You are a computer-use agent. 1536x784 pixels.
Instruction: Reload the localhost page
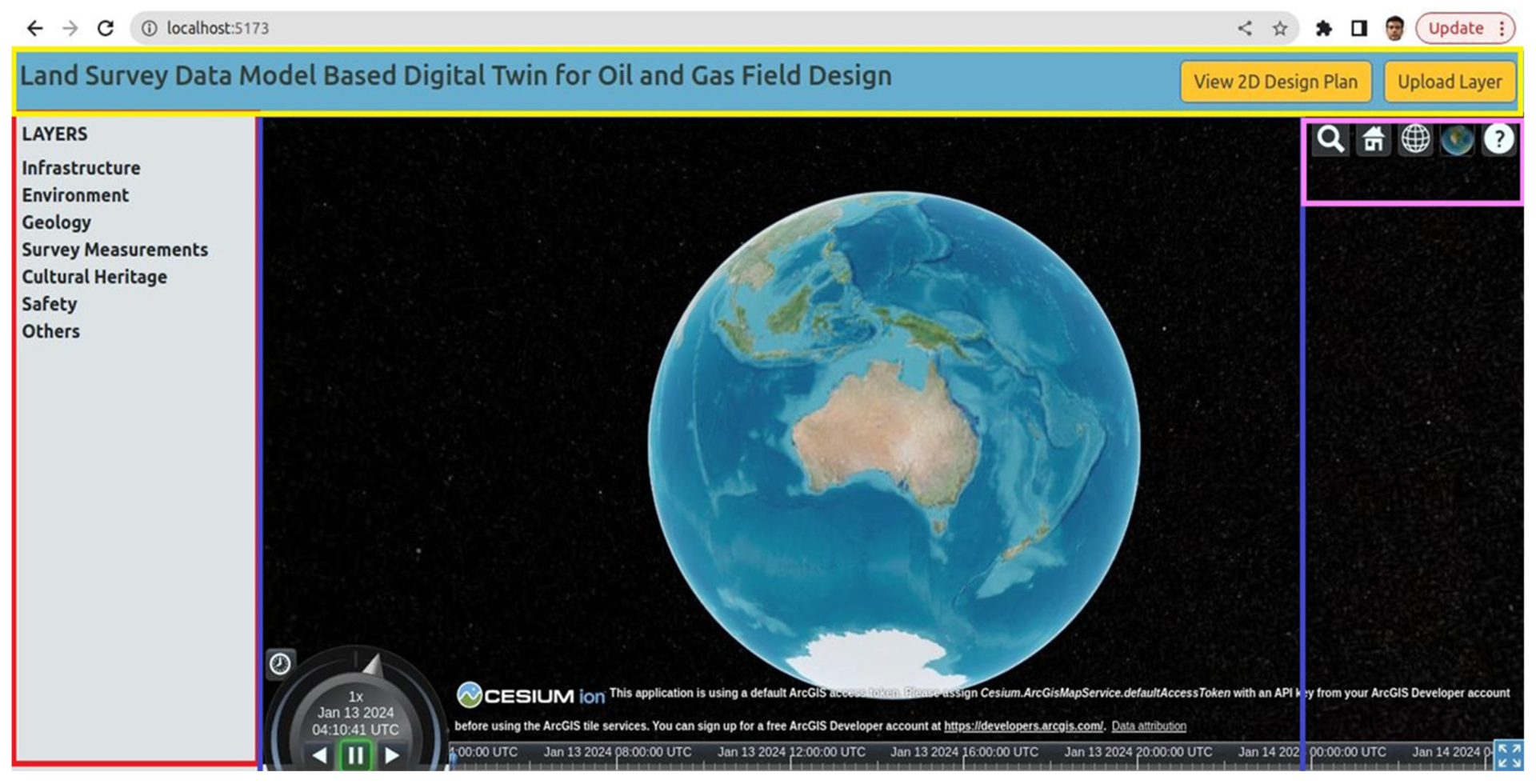[106, 28]
